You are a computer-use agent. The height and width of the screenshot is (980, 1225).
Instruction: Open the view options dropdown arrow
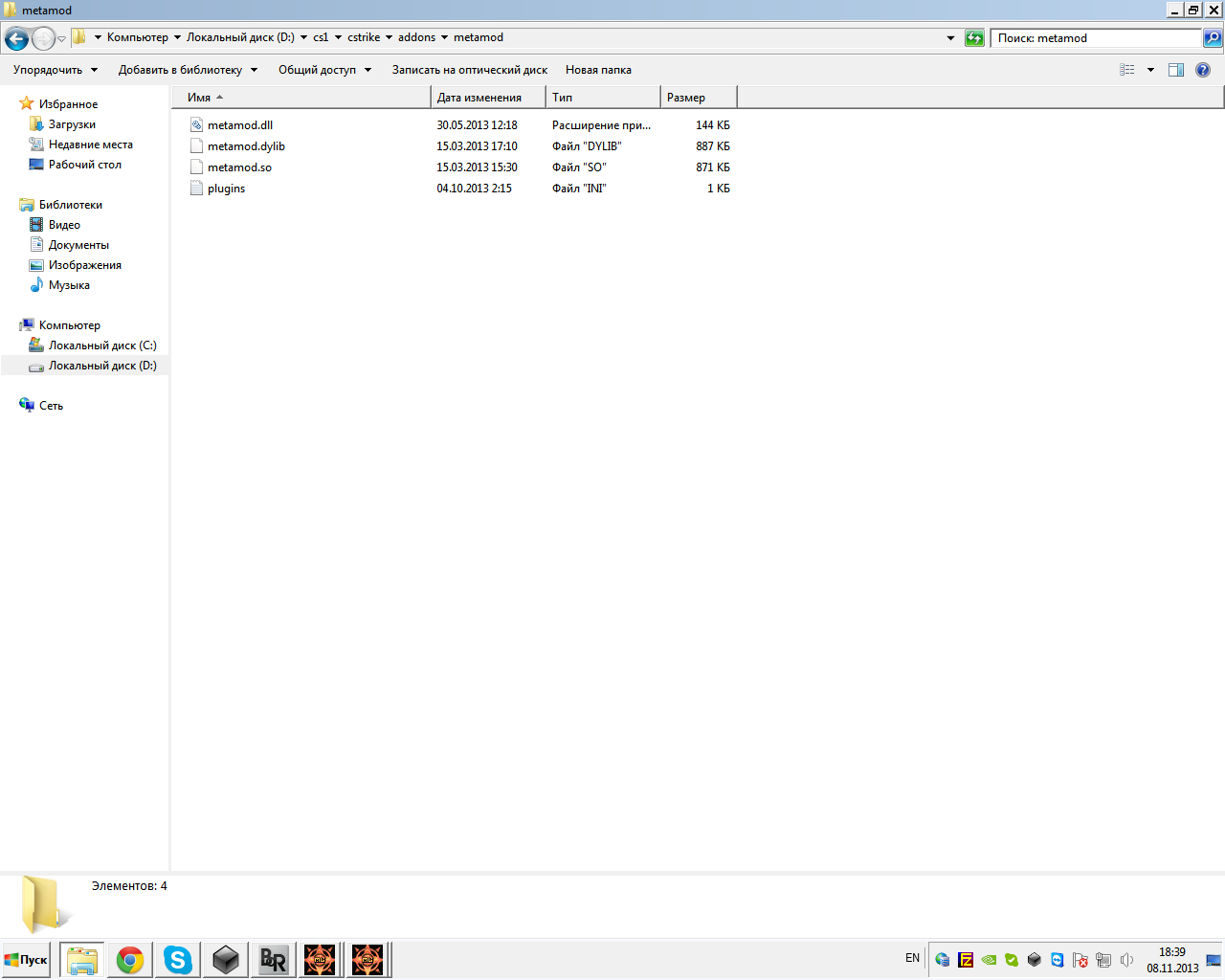tap(1150, 70)
